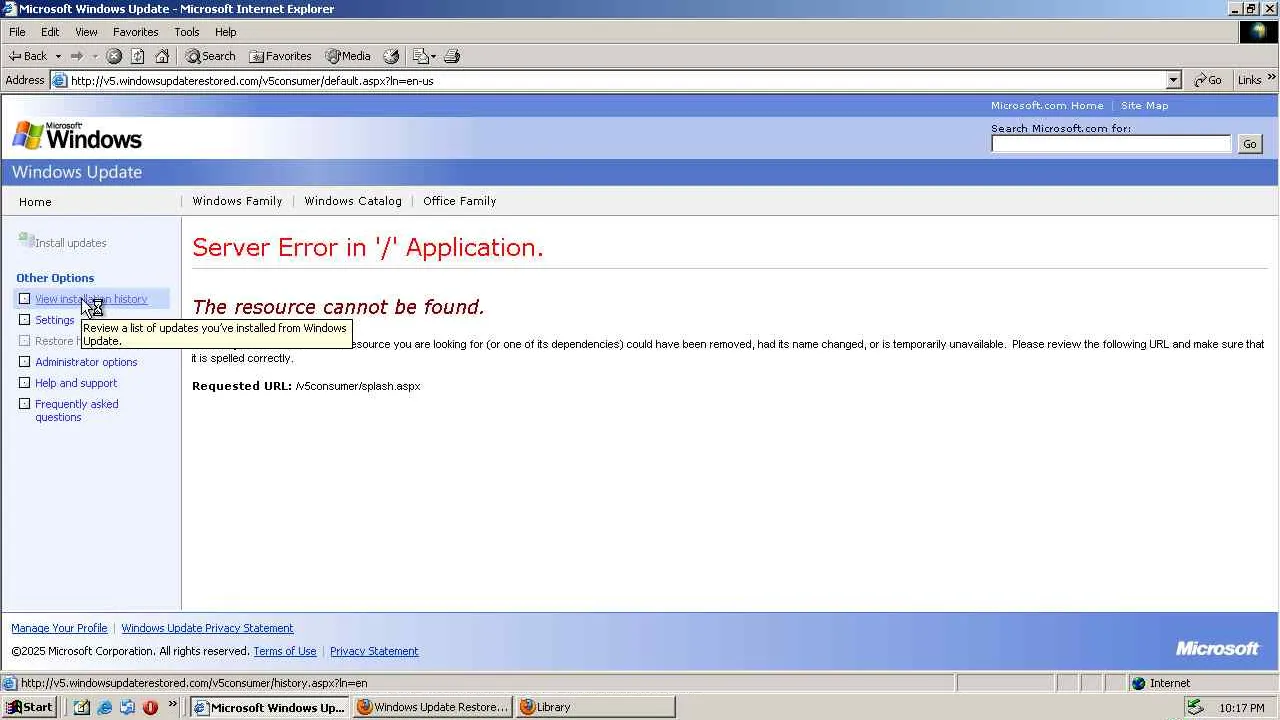Click the footer Privacy Statement link after Terms of Use
The image size is (1280, 720).
(374, 651)
